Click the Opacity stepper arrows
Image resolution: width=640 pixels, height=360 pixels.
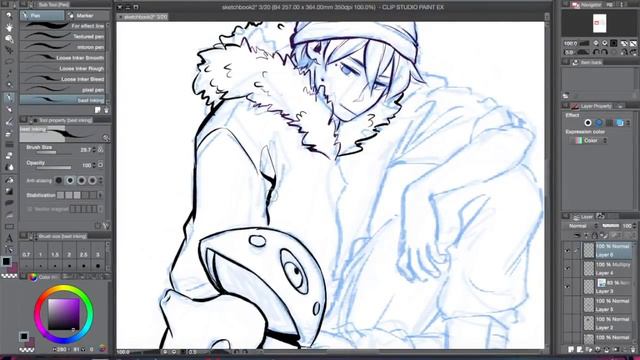click(x=94, y=165)
